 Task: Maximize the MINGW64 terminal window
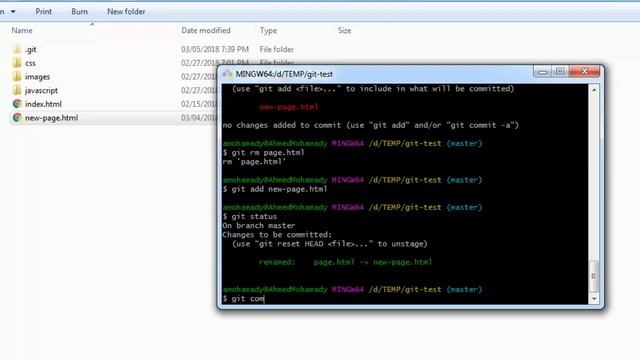[560, 72]
